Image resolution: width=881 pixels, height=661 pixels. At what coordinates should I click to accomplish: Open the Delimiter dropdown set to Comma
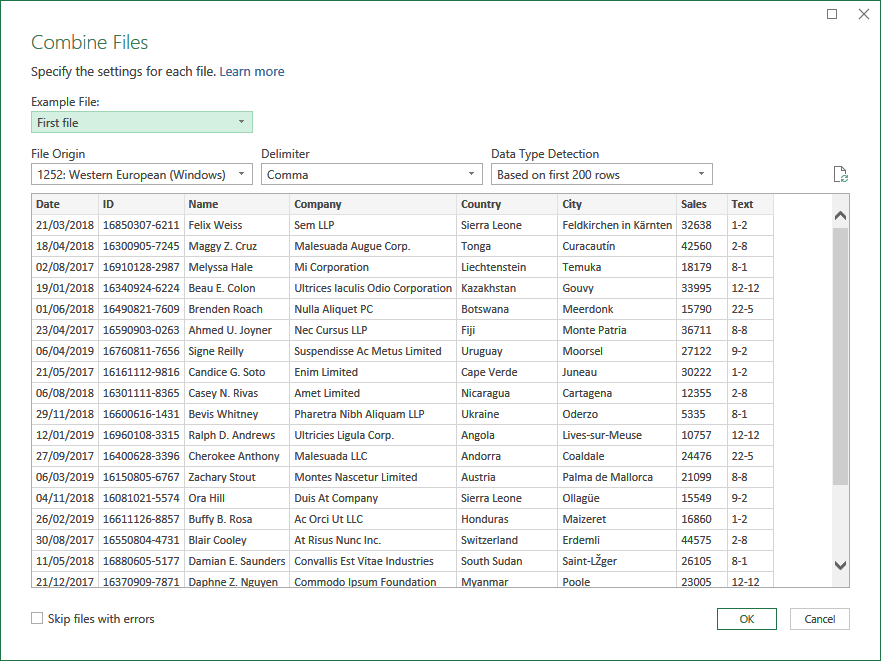click(371, 174)
